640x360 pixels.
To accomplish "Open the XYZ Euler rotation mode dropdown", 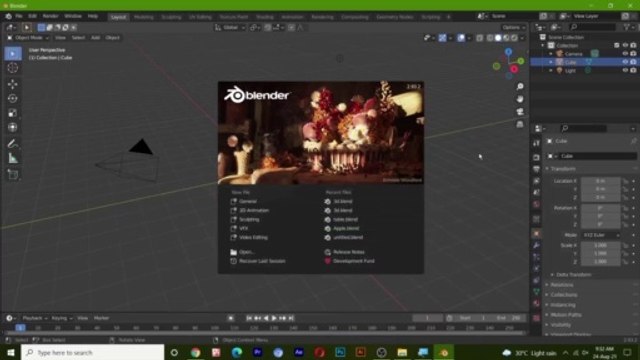I will pyautogui.click(x=601, y=235).
